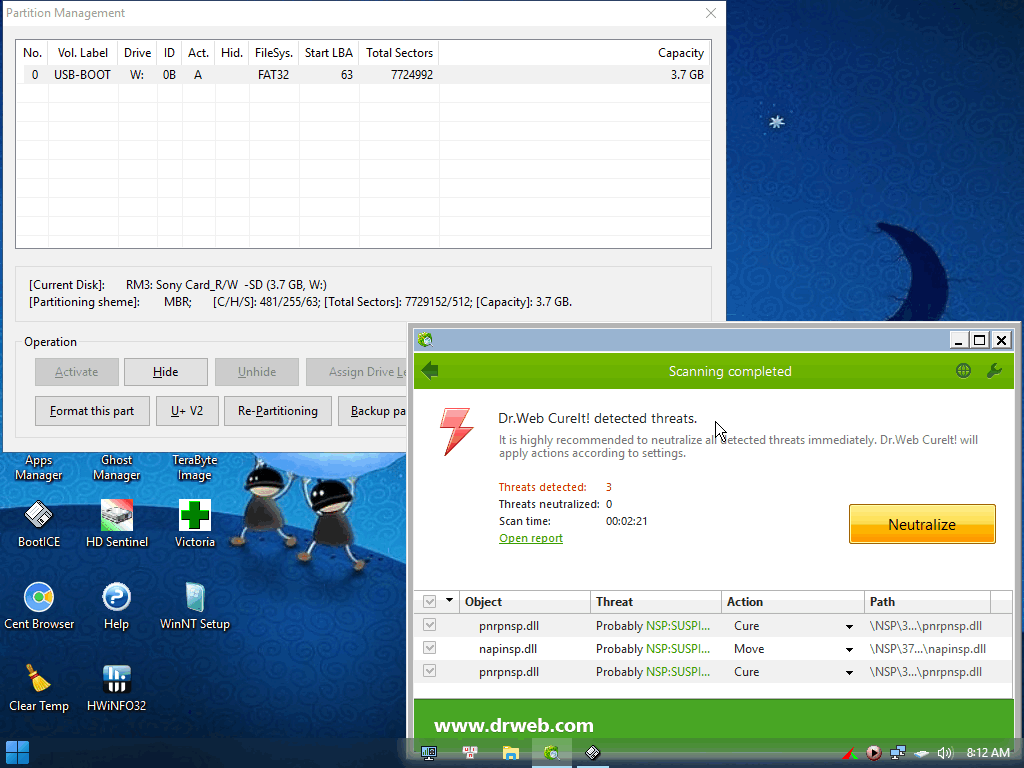Uncheck napinsp.dll threat checkbox
Viewport: 1024px width, 768px height.
[429, 648]
